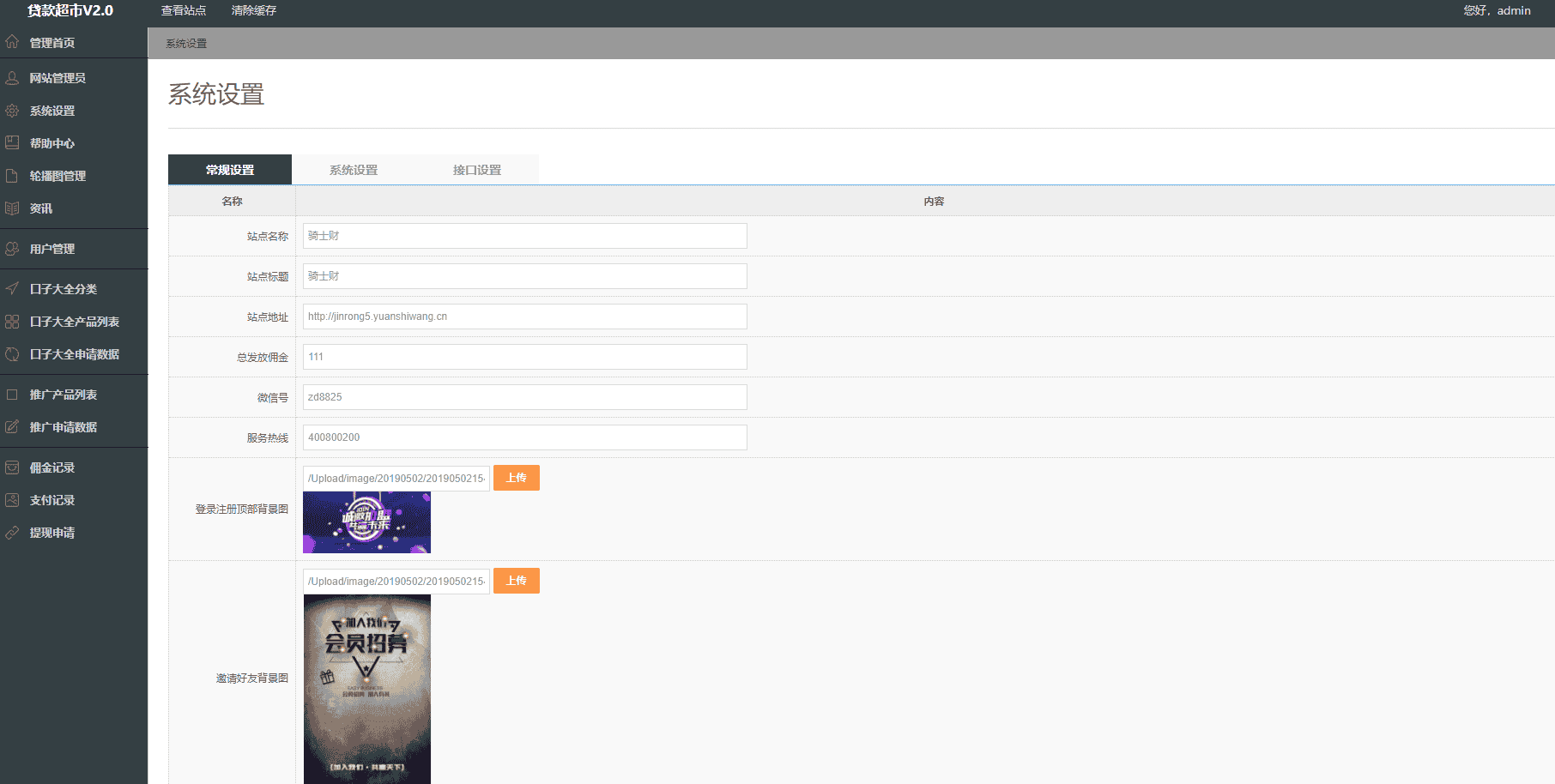Click 清除缓存 in top bar
Screen dimensions: 1555x784
tap(254, 10)
